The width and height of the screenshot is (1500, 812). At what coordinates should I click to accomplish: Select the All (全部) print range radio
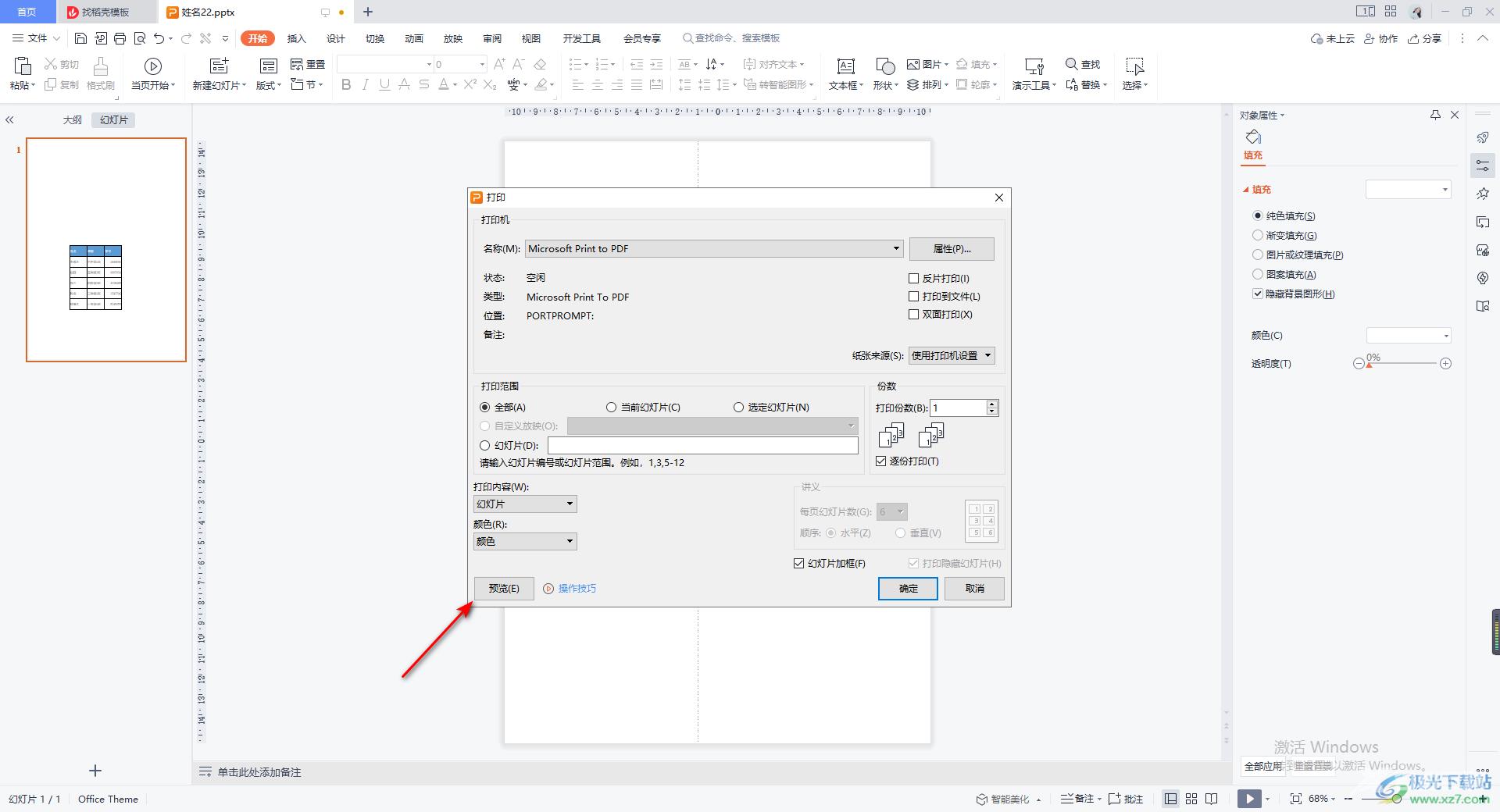485,407
